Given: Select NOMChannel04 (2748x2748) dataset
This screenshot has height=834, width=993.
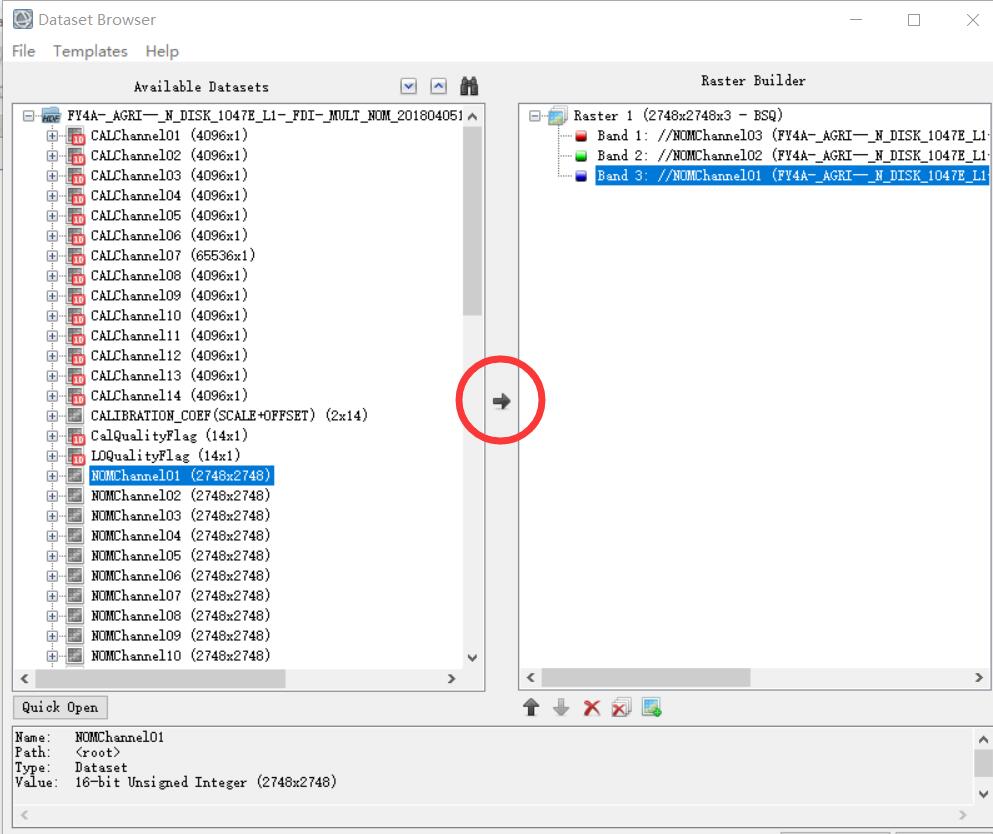Looking at the screenshot, I should 180,536.
